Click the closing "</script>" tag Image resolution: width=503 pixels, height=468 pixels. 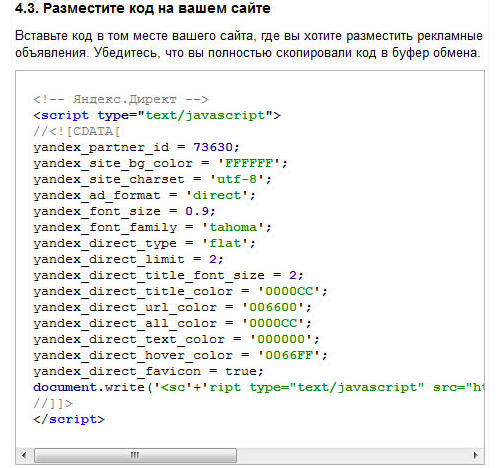point(69,419)
